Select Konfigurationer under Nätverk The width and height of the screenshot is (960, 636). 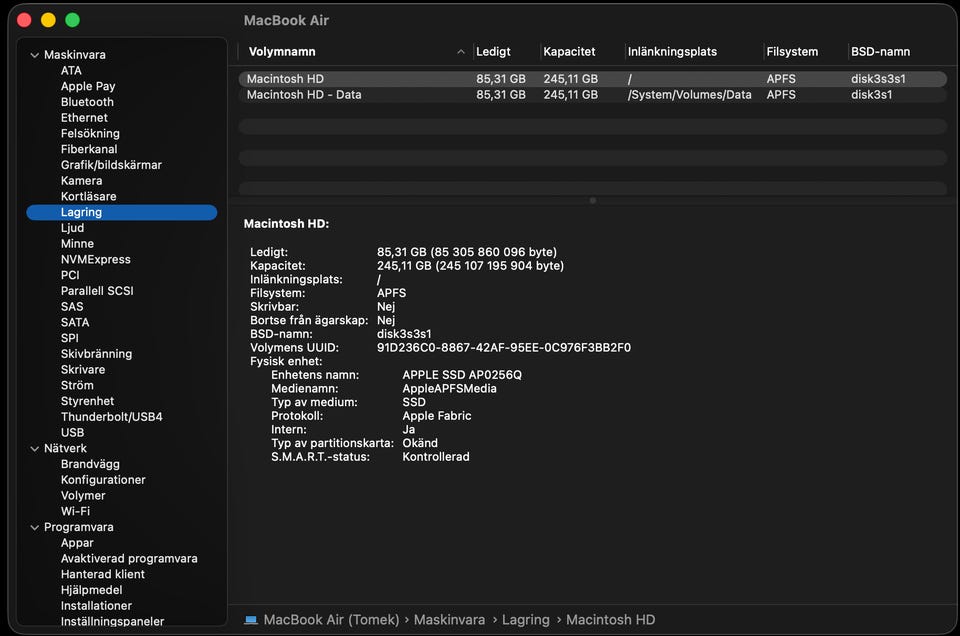pos(103,480)
